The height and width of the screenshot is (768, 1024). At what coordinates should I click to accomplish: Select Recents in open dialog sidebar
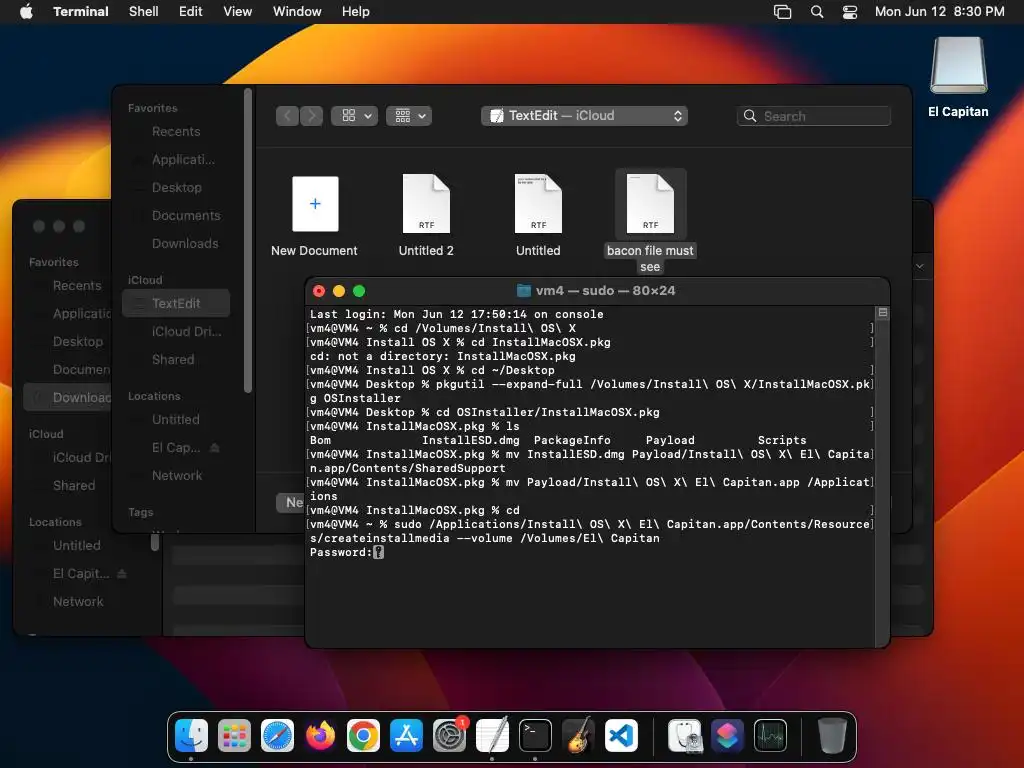pos(176,131)
